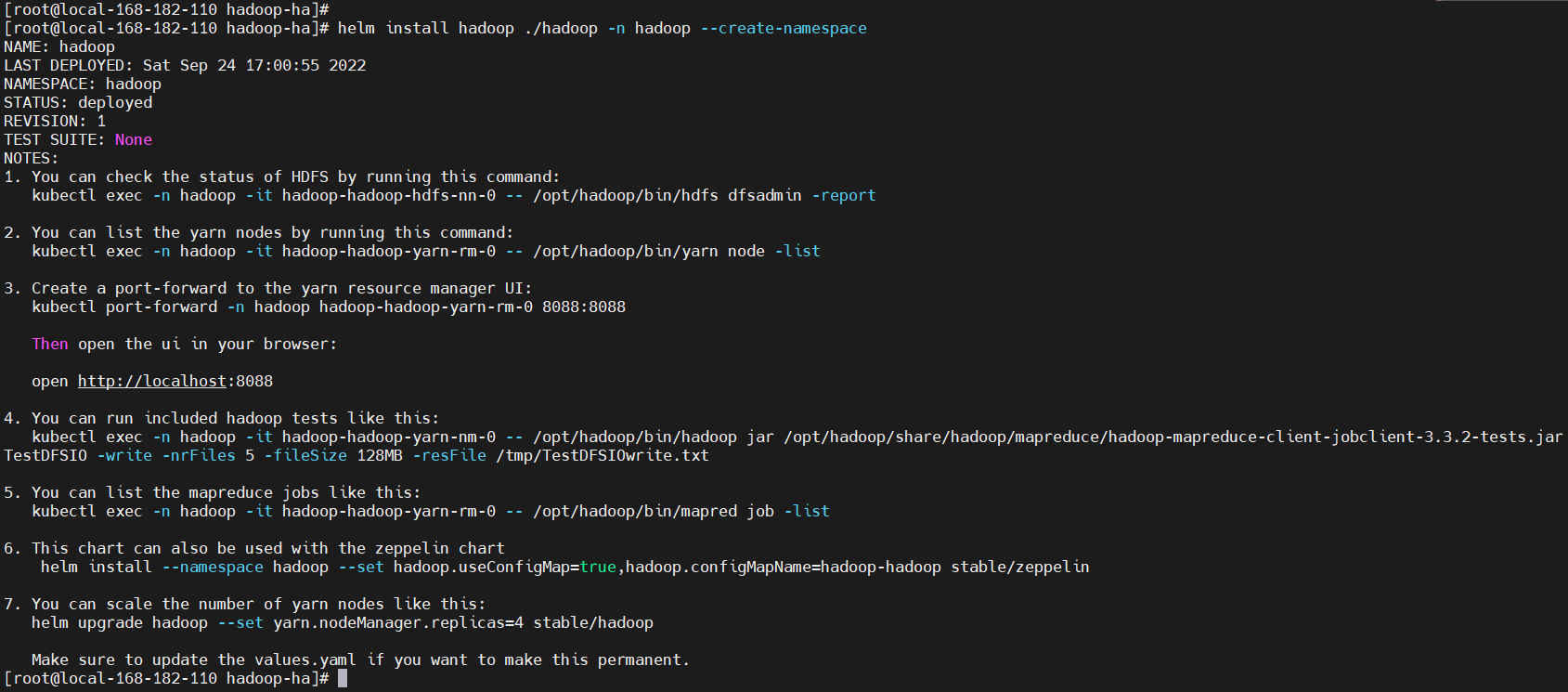Click the empty first prompt line at top
This screenshot has height=692, width=1568.
tap(167, 9)
